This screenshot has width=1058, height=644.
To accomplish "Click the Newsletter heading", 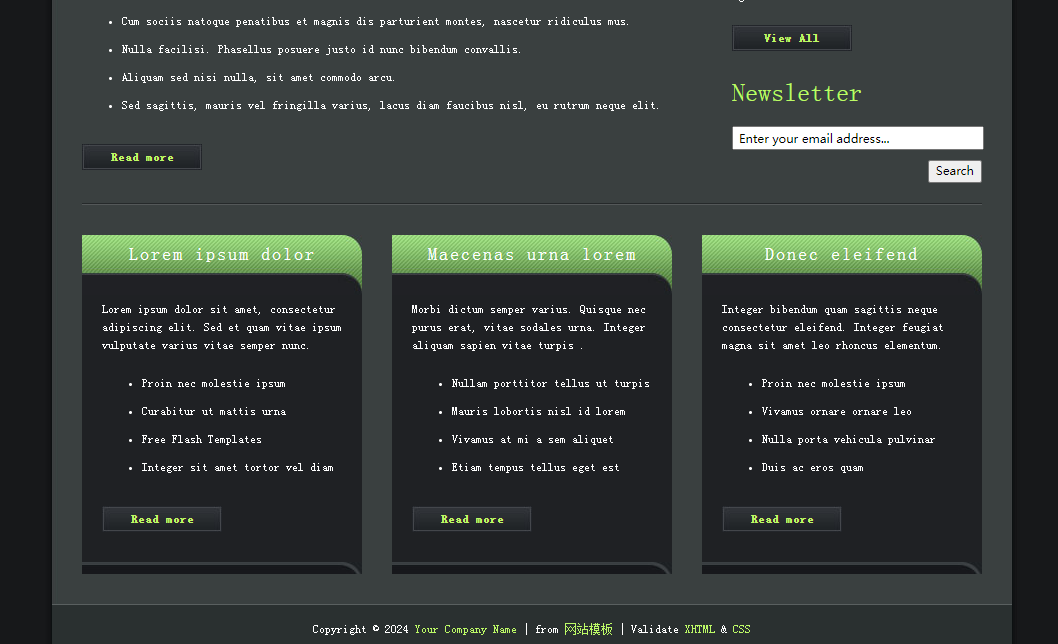I will click(x=796, y=93).
